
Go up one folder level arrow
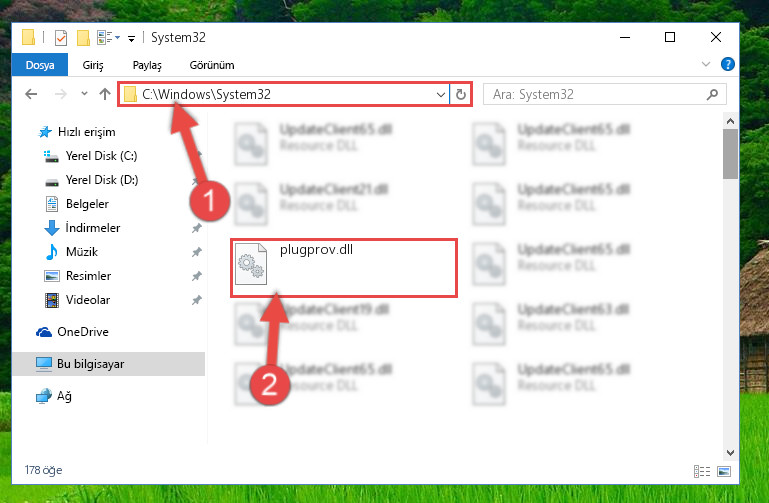pyautogui.click(x=104, y=94)
